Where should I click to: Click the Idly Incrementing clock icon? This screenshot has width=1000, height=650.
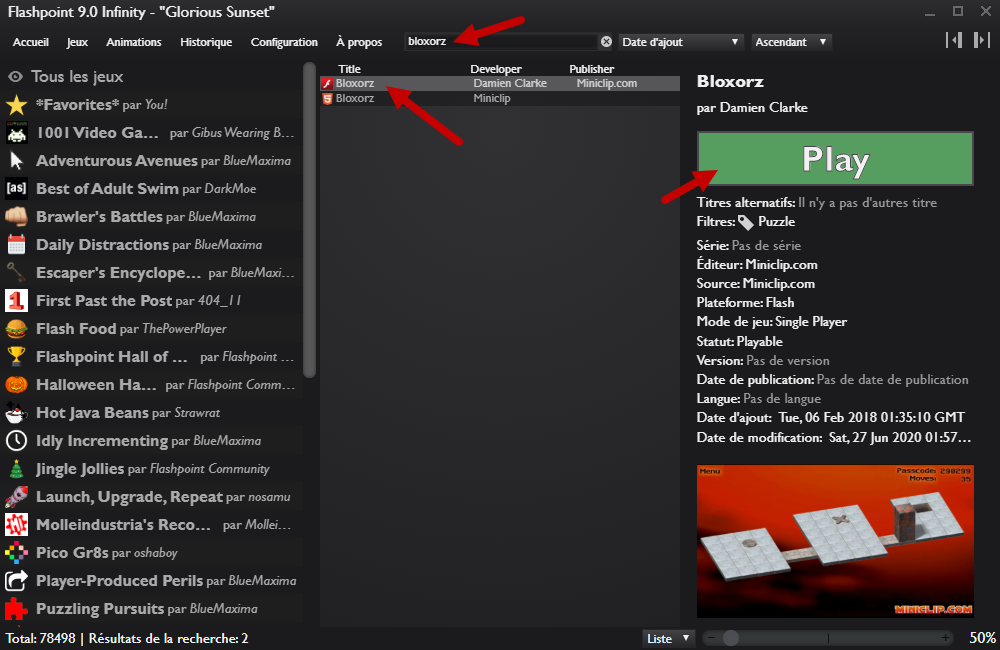[x=17, y=441]
